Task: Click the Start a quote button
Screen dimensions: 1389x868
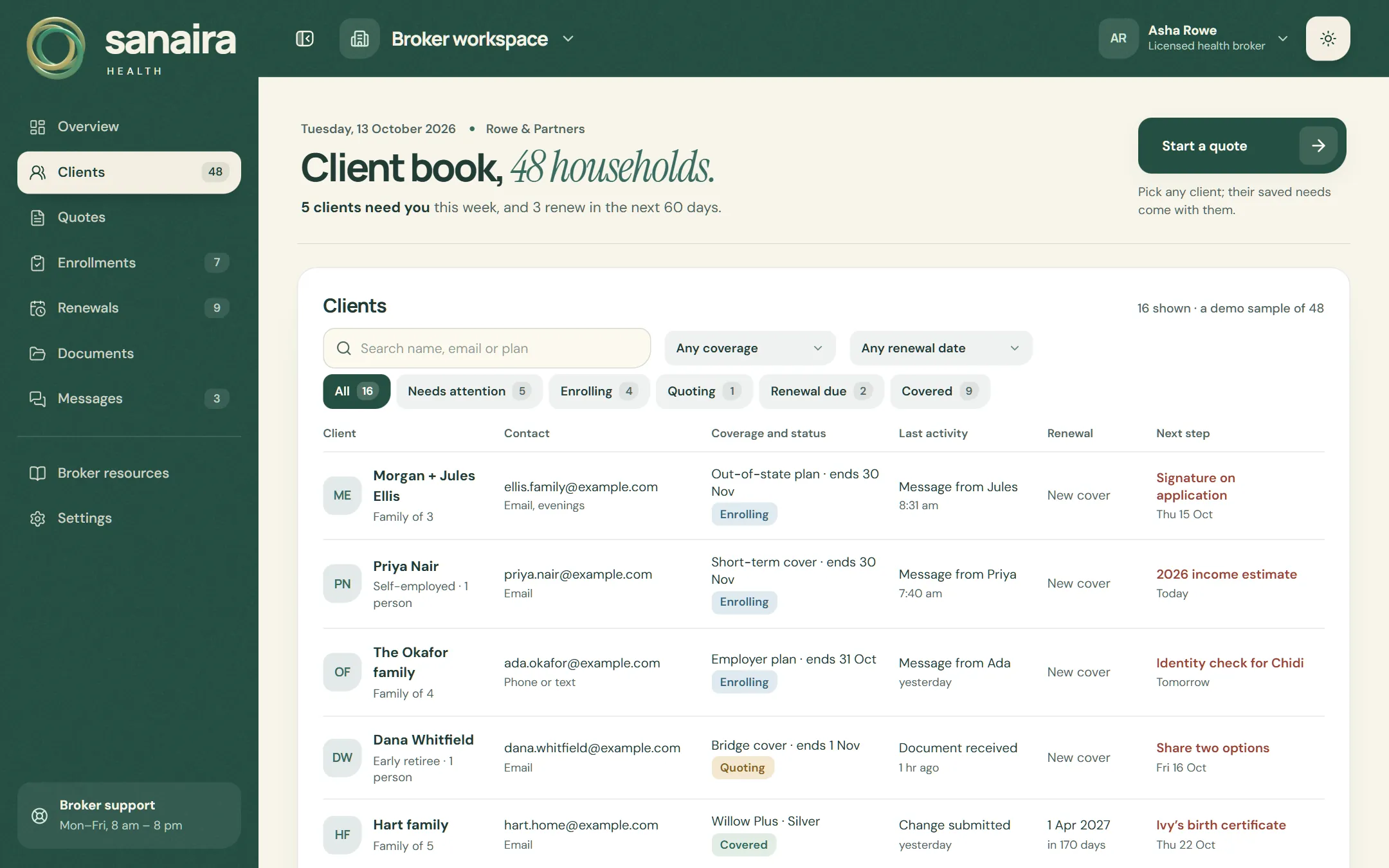Action: [x=1242, y=146]
